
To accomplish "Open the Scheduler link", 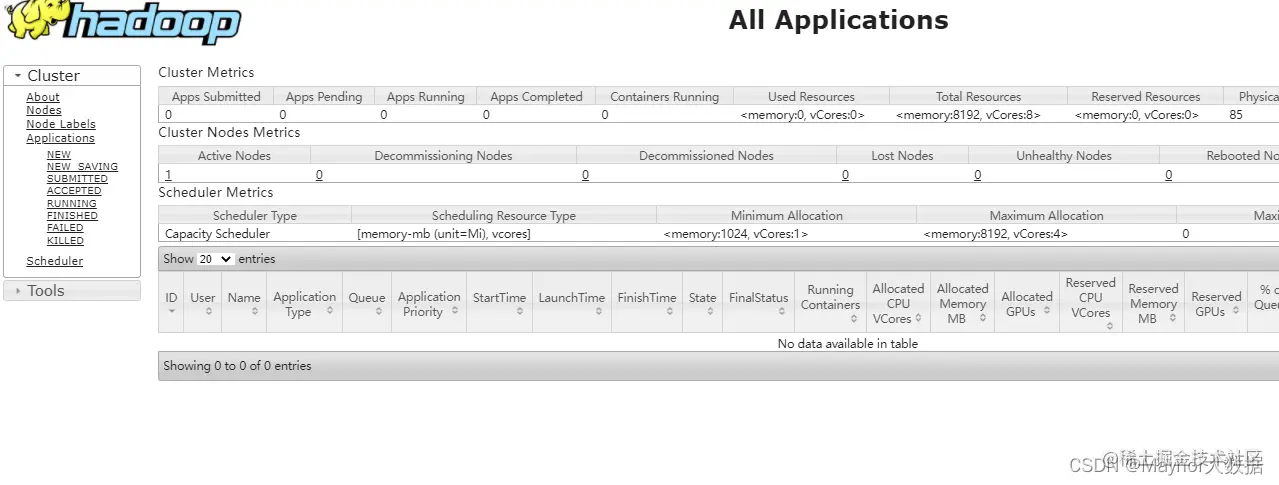I will 55,261.
